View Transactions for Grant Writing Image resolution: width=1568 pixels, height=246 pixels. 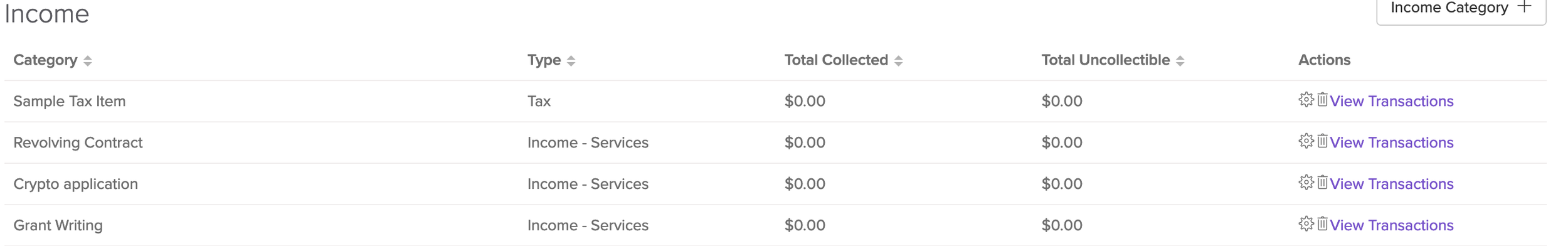click(x=1391, y=225)
